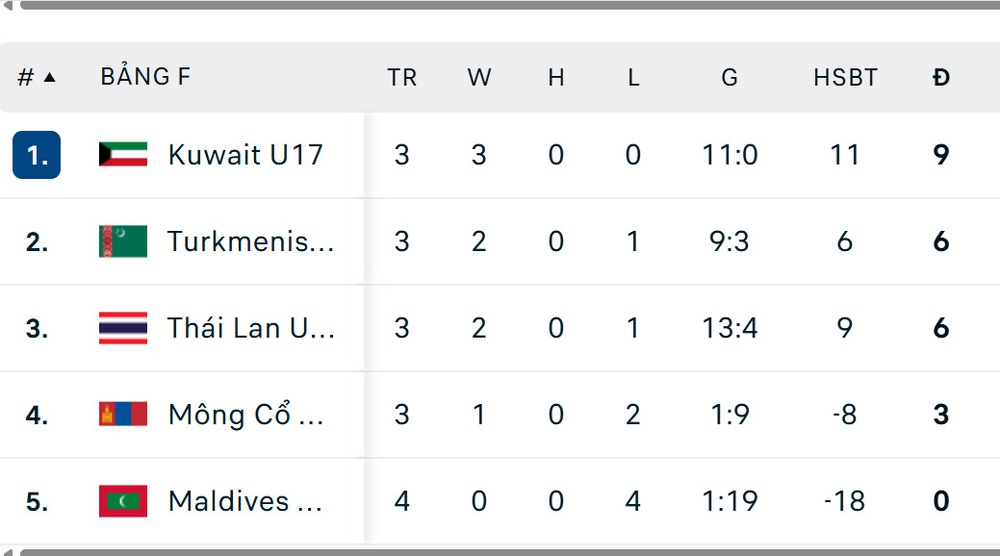Sort by HSBT goal difference header
1000x556 pixels.
(x=845, y=77)
